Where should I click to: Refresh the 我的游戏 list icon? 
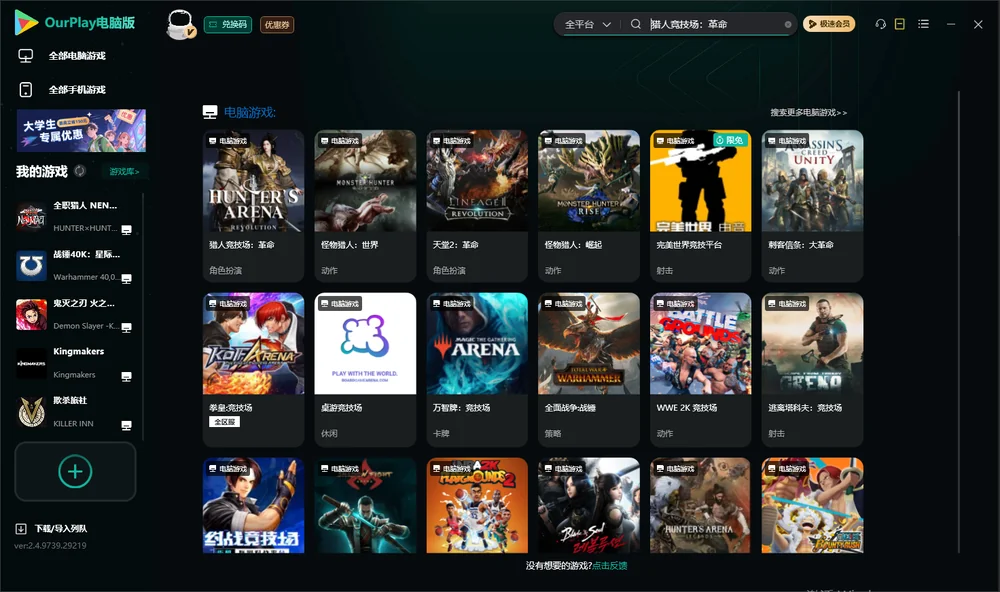(80, 171)
